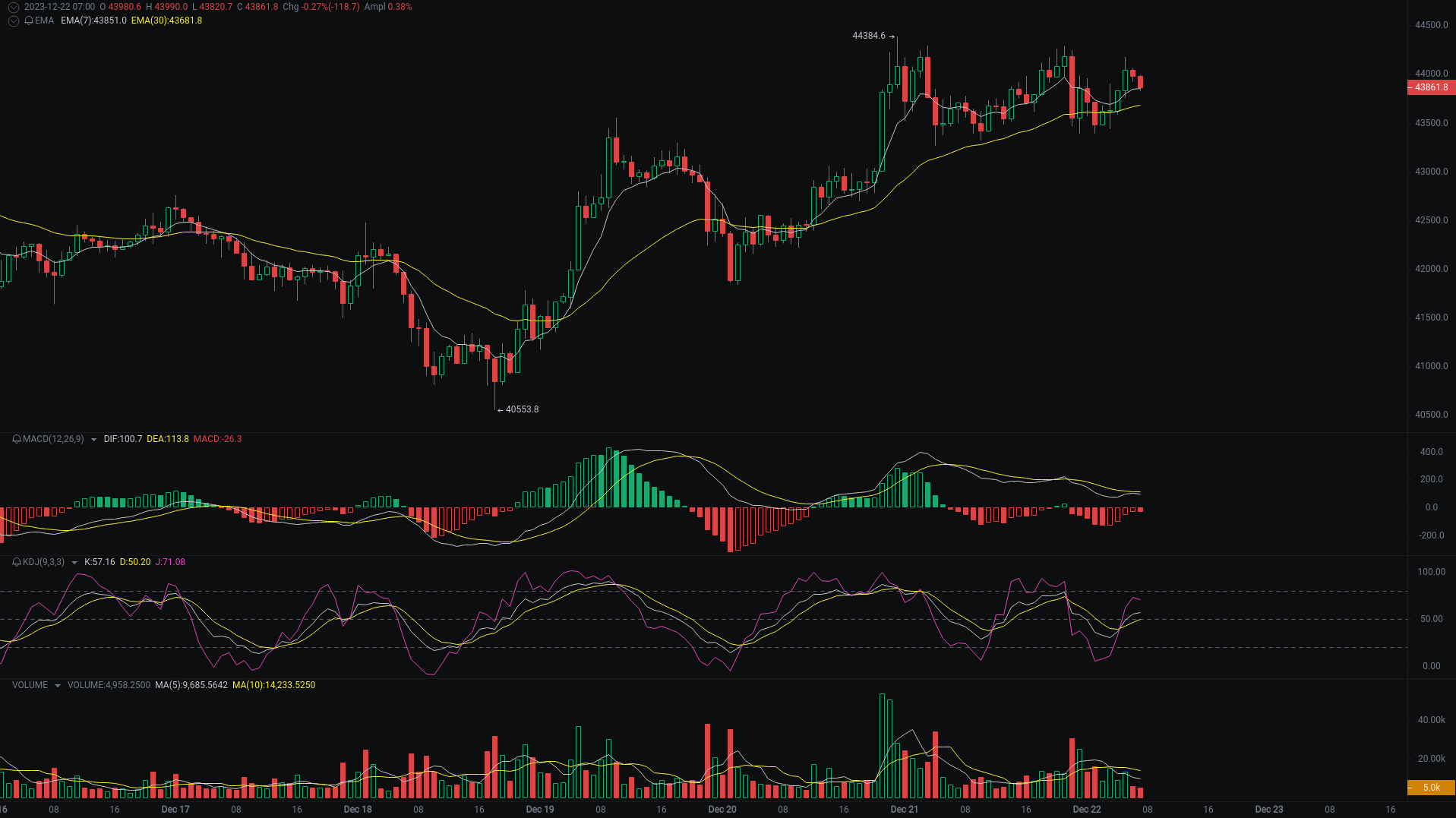Click the J:71.08 readout
This screenshot has height=818, width=1456.
pyautogui.click(x=170, y=562)
